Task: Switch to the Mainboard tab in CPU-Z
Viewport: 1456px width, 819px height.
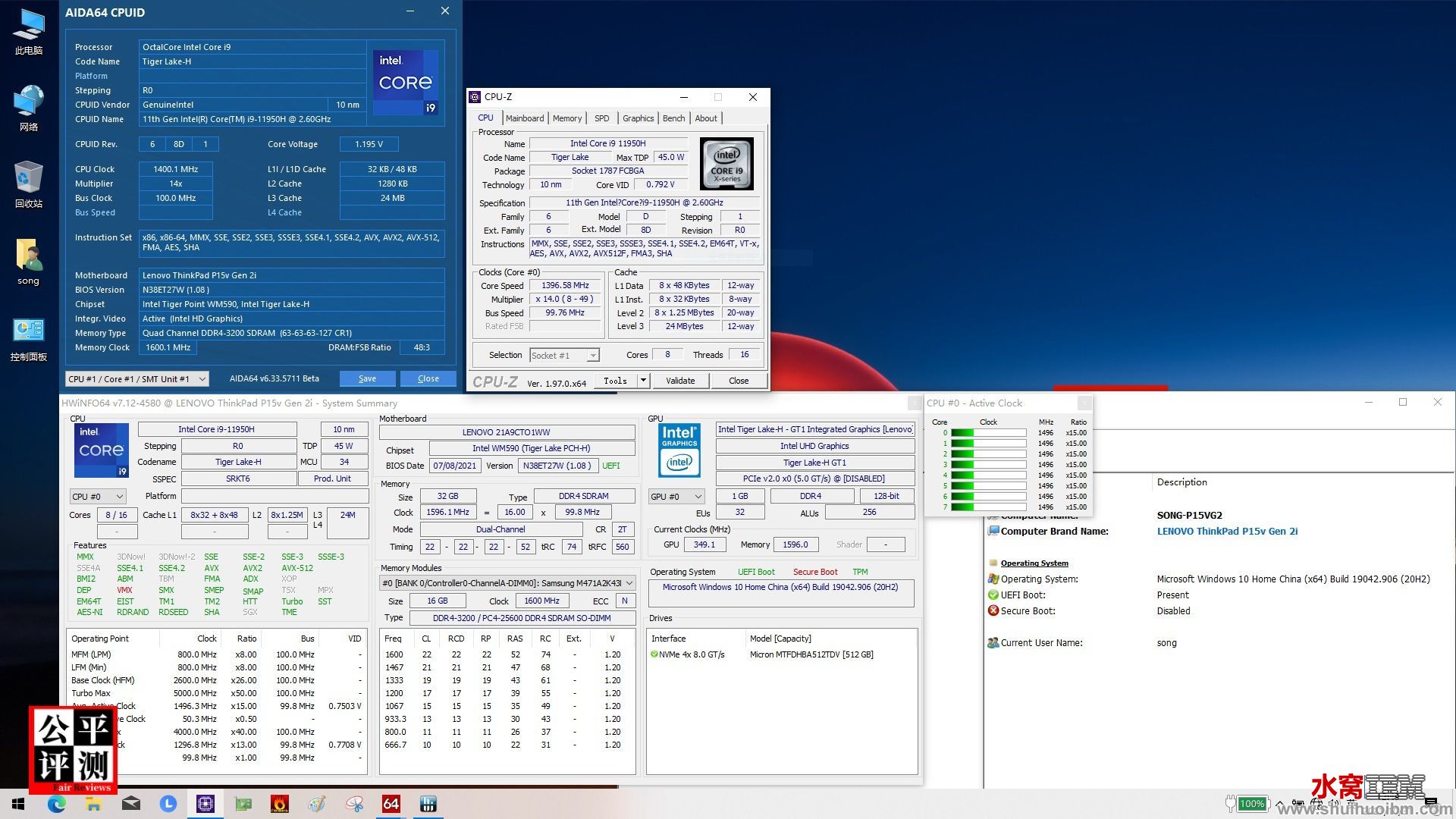Action: point(525,118)
